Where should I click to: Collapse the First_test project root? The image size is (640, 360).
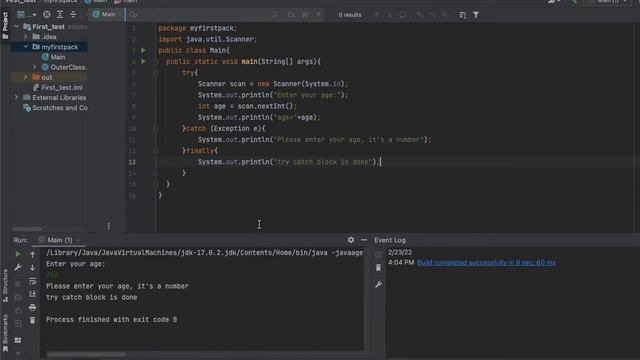[x=17, y=27]
